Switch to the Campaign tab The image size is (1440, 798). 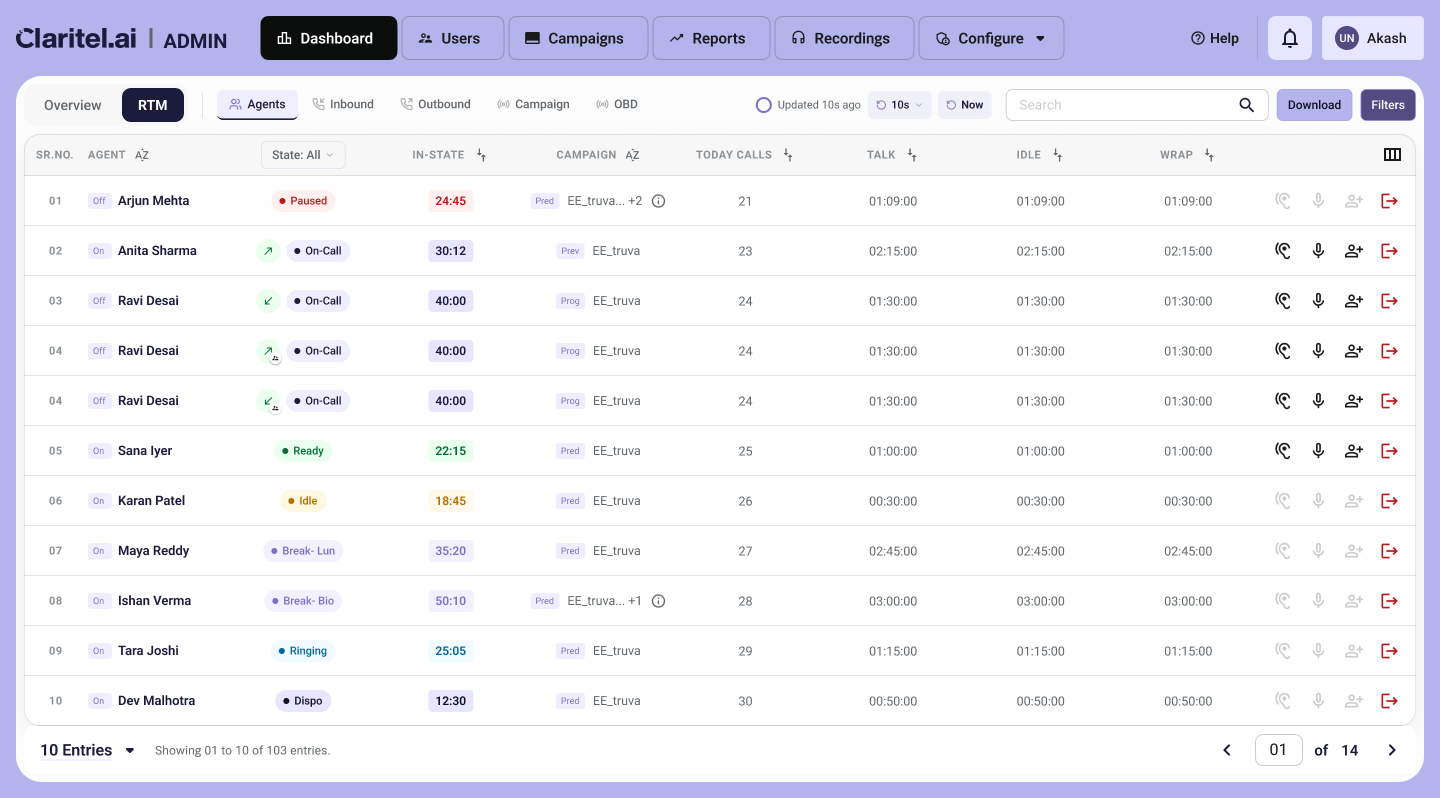click(x=533, y=104)
